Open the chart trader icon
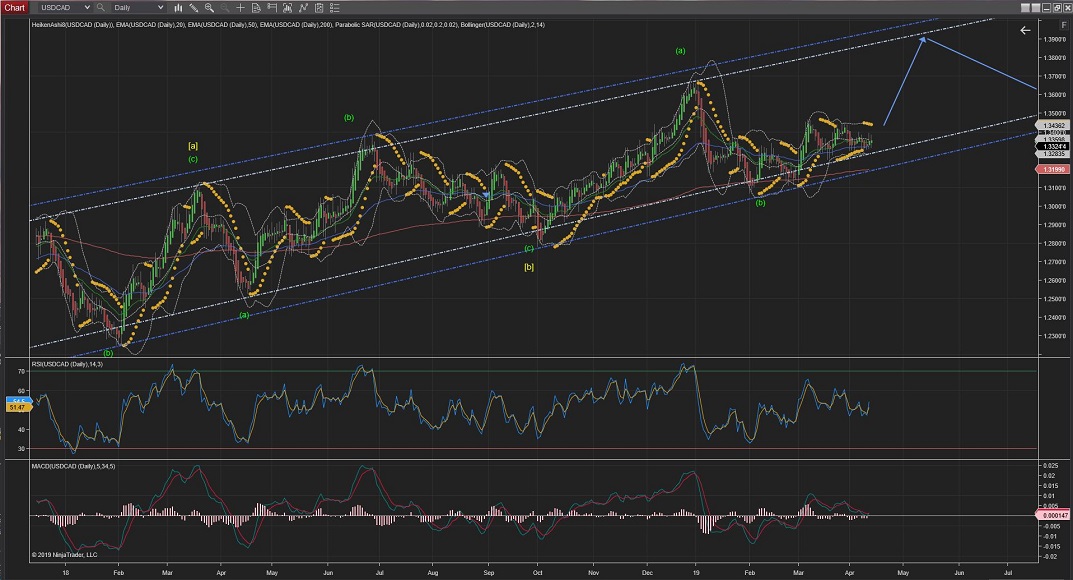Viewport: 1073px width, 580px height. point(272,8)
